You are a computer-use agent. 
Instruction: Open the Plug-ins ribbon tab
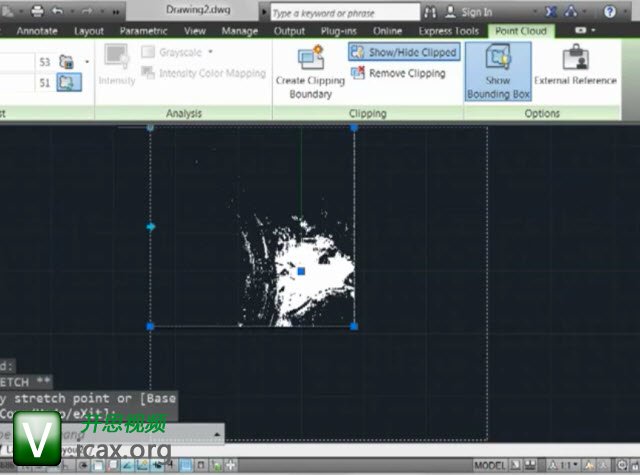point(339,31)
